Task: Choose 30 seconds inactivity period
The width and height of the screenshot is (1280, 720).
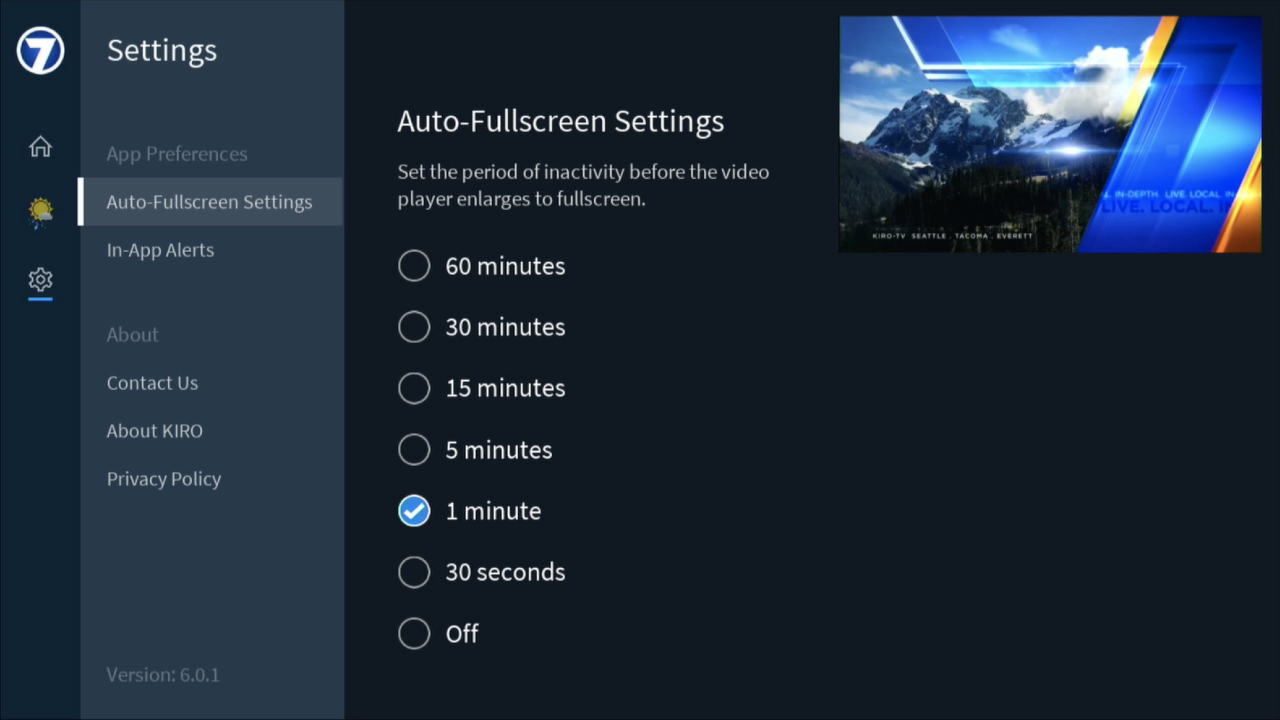Action: click(414, 572)
